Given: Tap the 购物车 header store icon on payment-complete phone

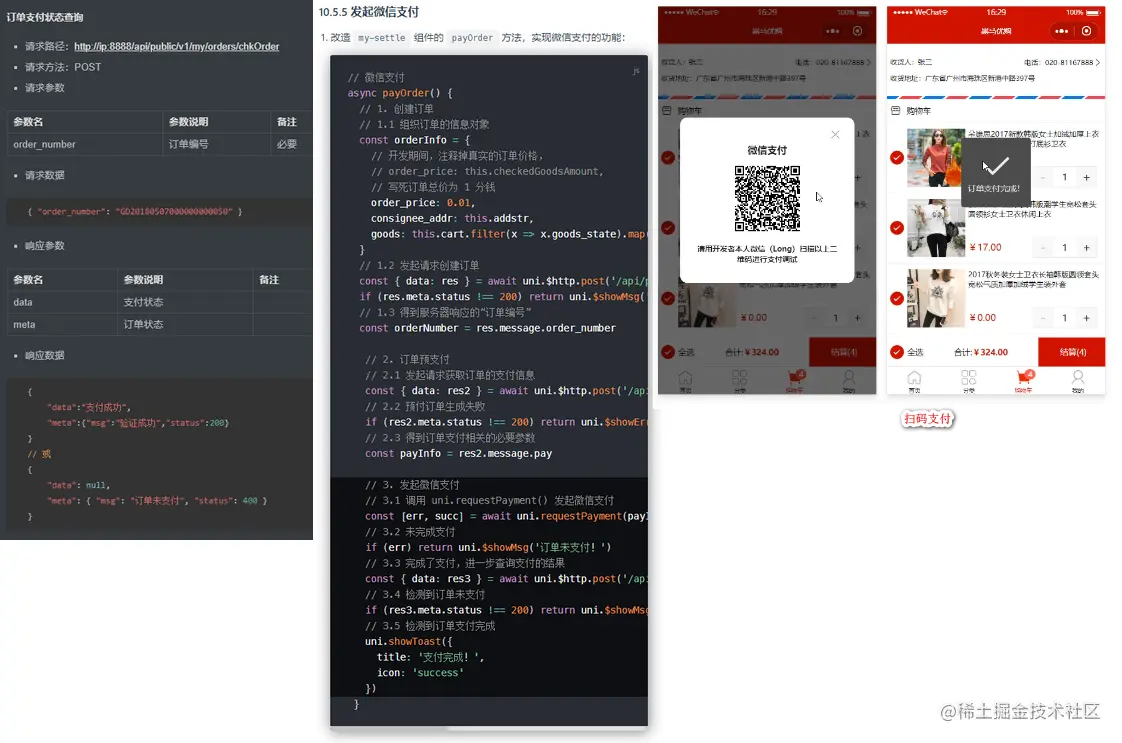Looking at the screenshot, I should tap(895, 111).
